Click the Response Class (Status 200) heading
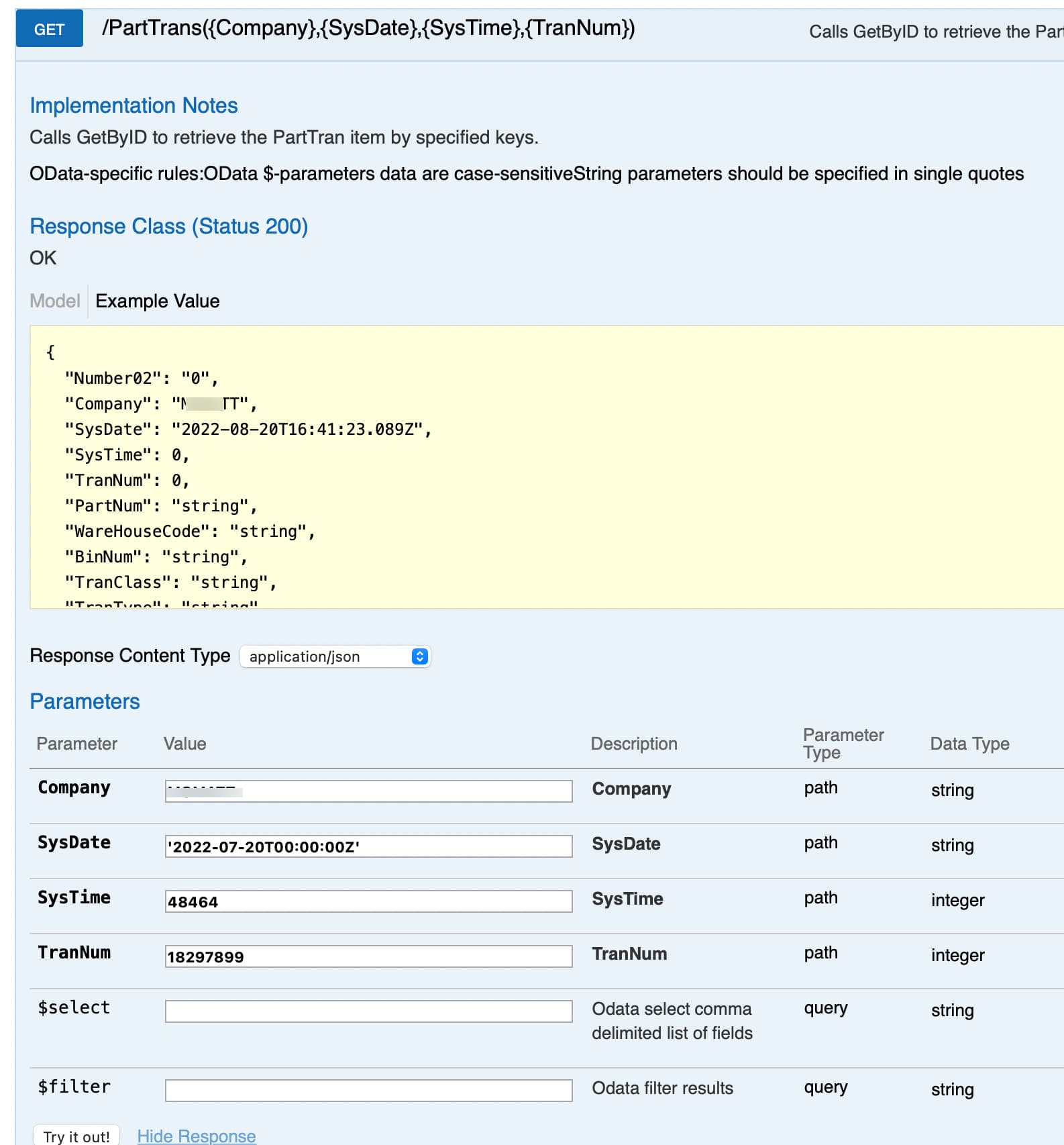 click(x=169, y=226)
